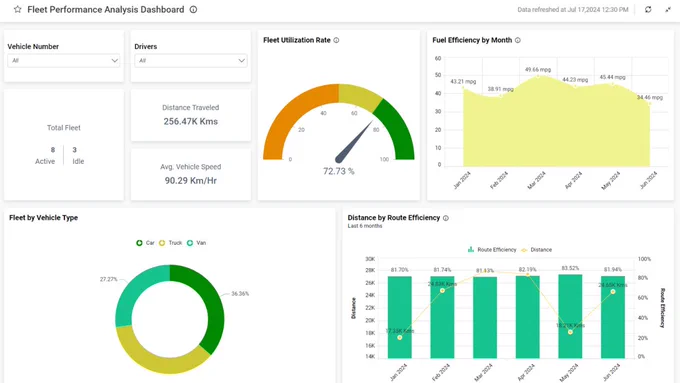Toggle the Car legend item

pyautogui.click(x=145, y=243)
